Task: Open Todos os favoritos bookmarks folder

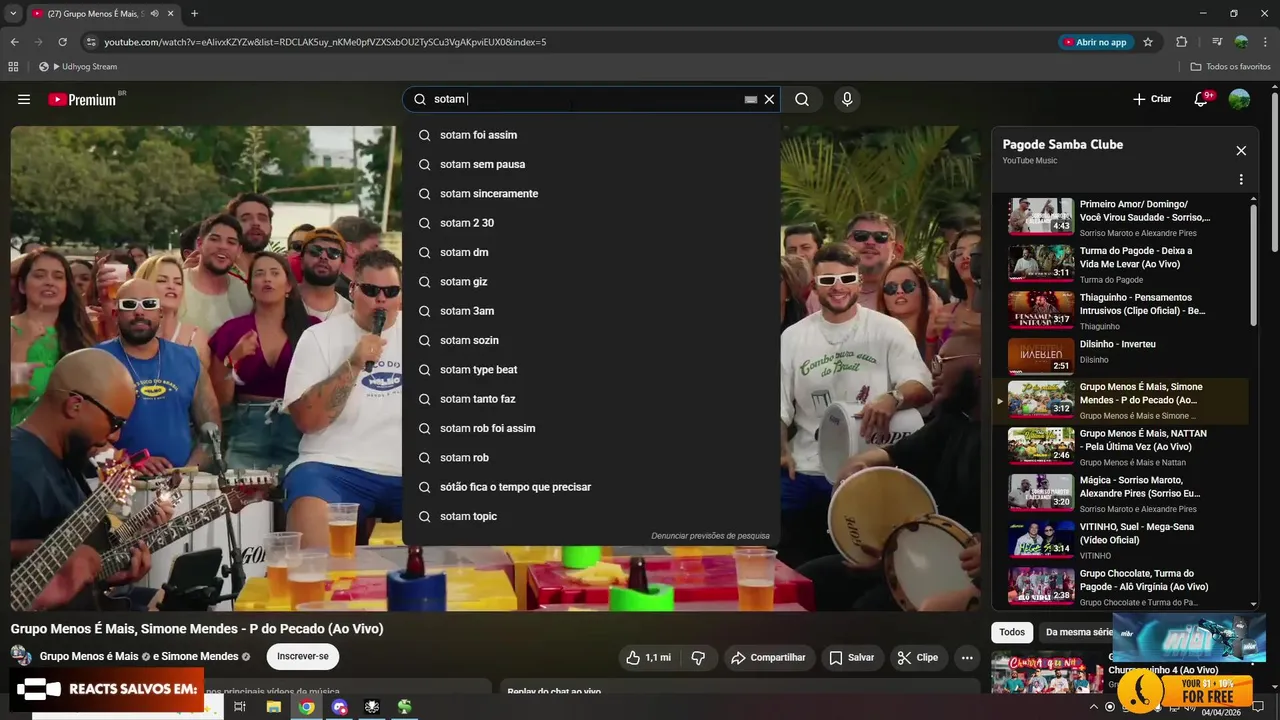Action: click(x=1230, y=67)
